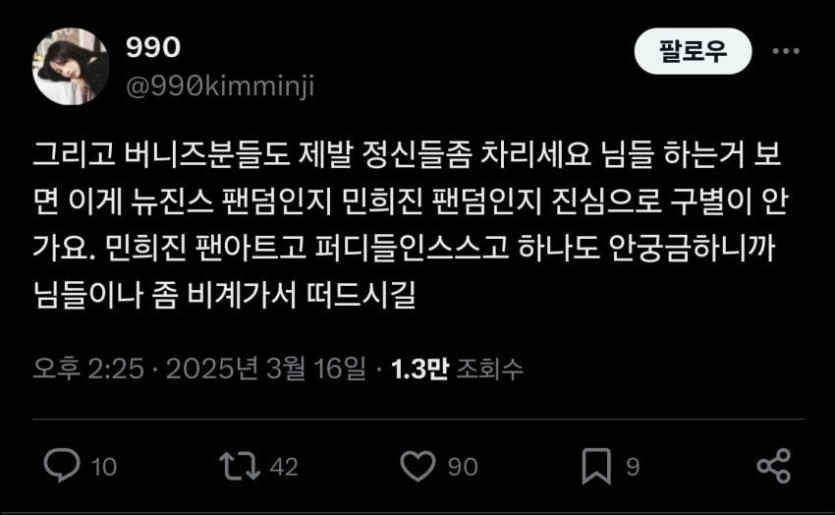Open the @990kimminji handle link
The image size is (835, 515).
point(220,86)
